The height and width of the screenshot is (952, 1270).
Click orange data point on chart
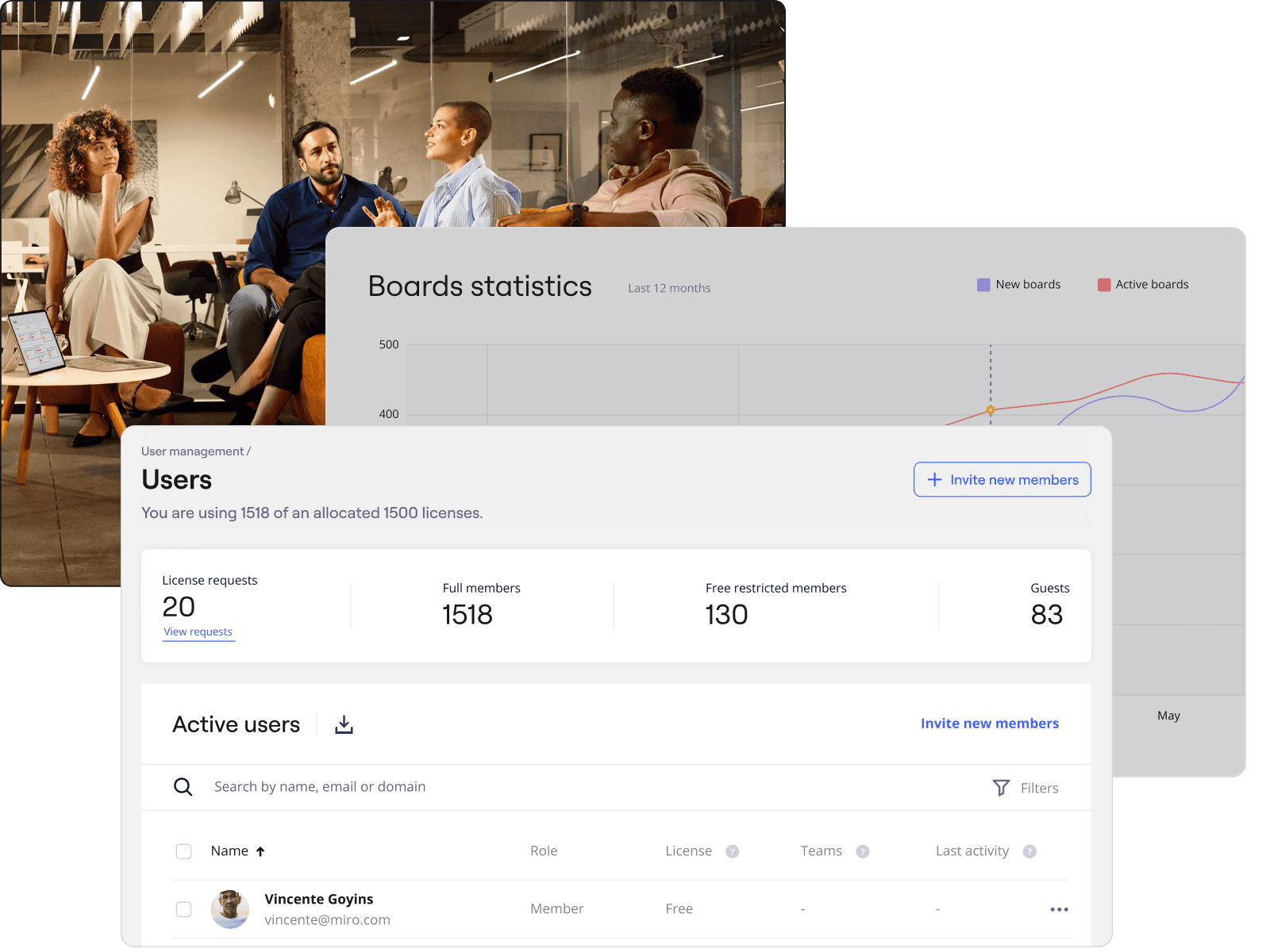coord(991,410)
